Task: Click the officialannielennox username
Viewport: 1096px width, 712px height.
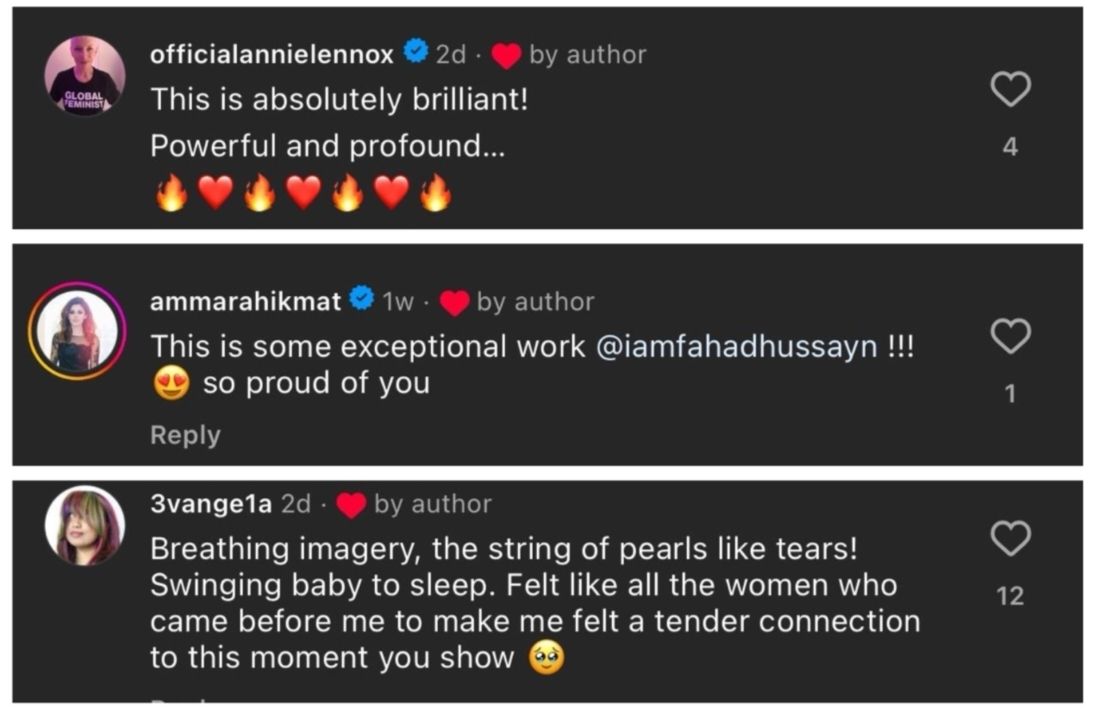Action: [x=272, y=55]
